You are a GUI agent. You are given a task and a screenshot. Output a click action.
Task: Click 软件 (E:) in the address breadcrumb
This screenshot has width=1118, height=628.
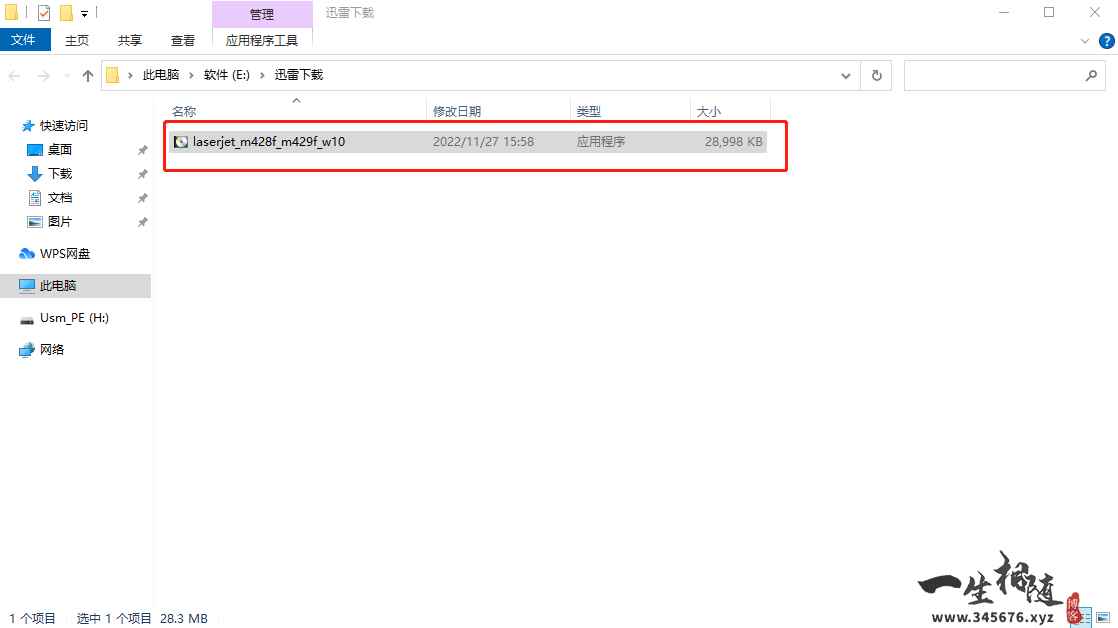[x=226, y=75]
